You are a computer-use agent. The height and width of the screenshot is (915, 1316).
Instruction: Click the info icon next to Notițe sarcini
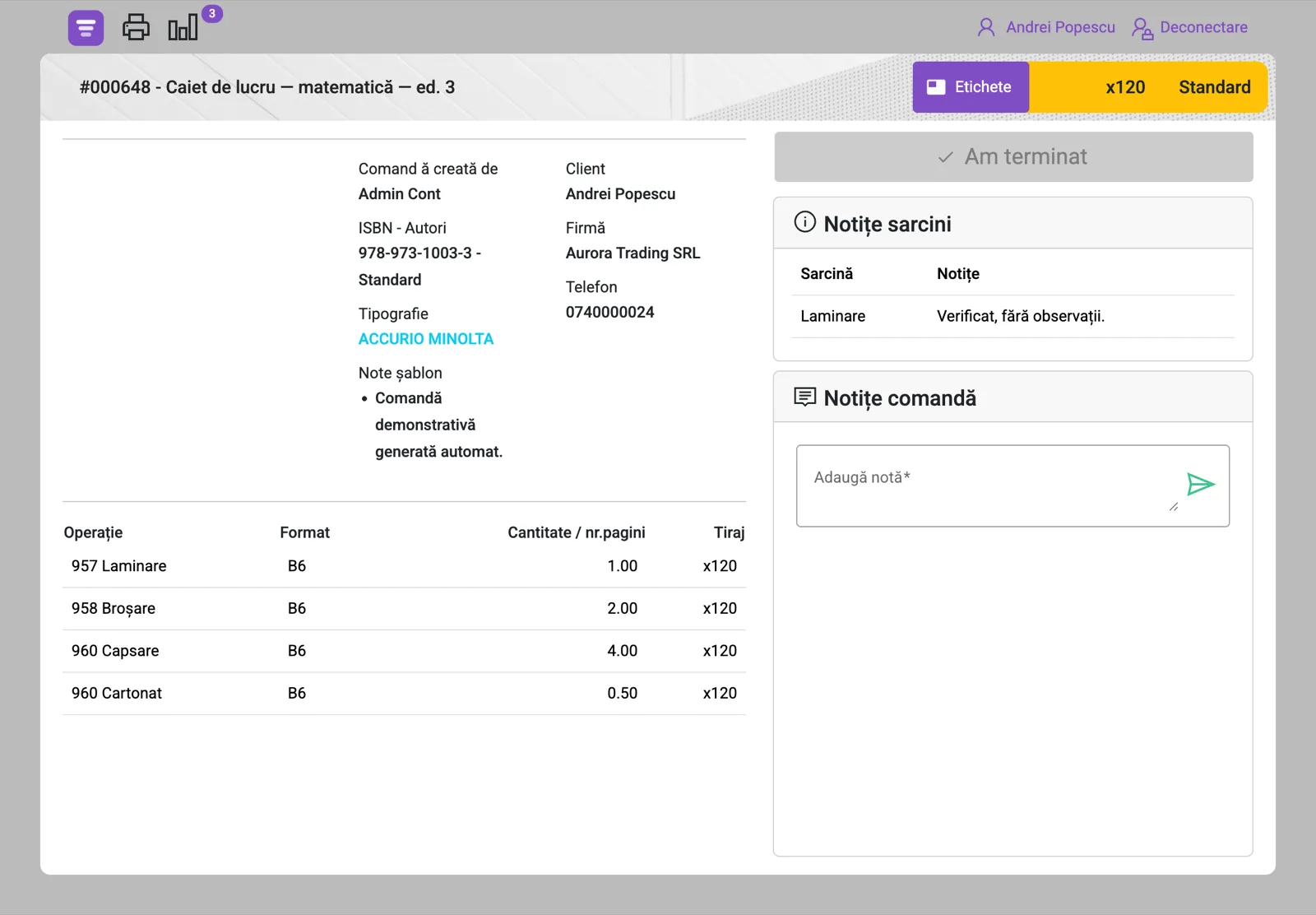(804, 222)
